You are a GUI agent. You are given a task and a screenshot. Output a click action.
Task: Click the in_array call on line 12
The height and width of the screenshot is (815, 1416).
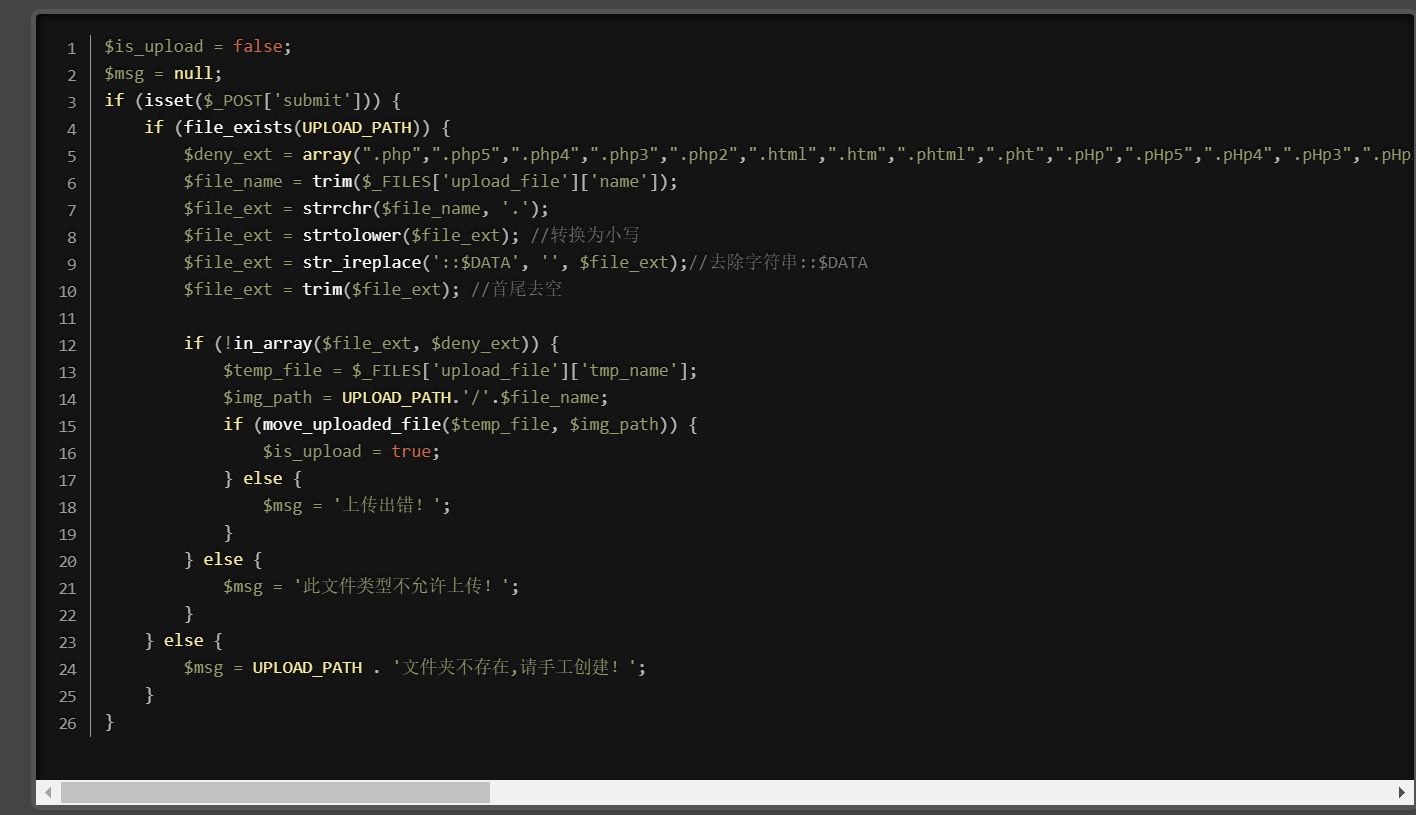tap(272, 344)
